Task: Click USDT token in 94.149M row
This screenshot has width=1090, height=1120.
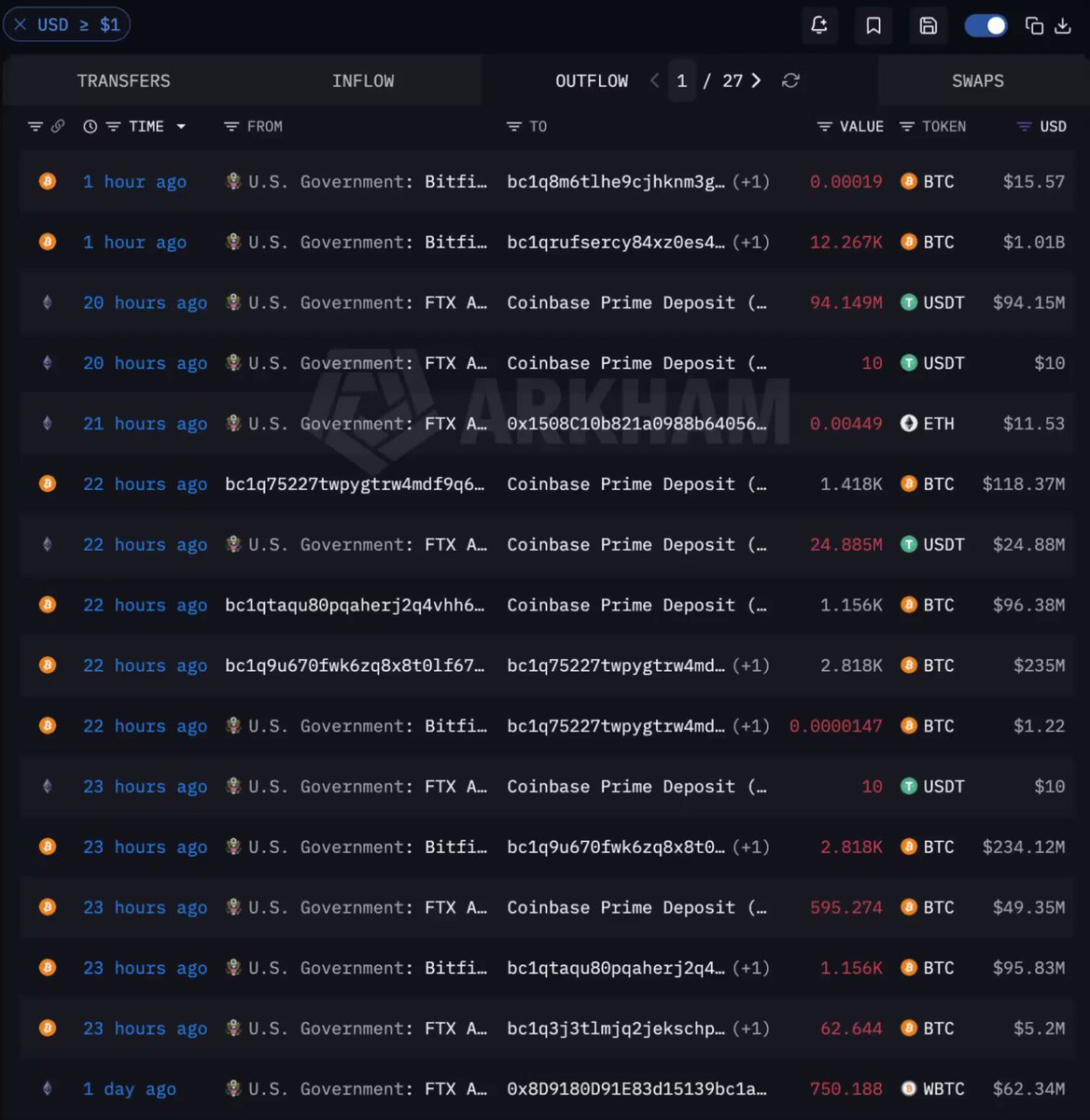Action: tap(932, 302)
